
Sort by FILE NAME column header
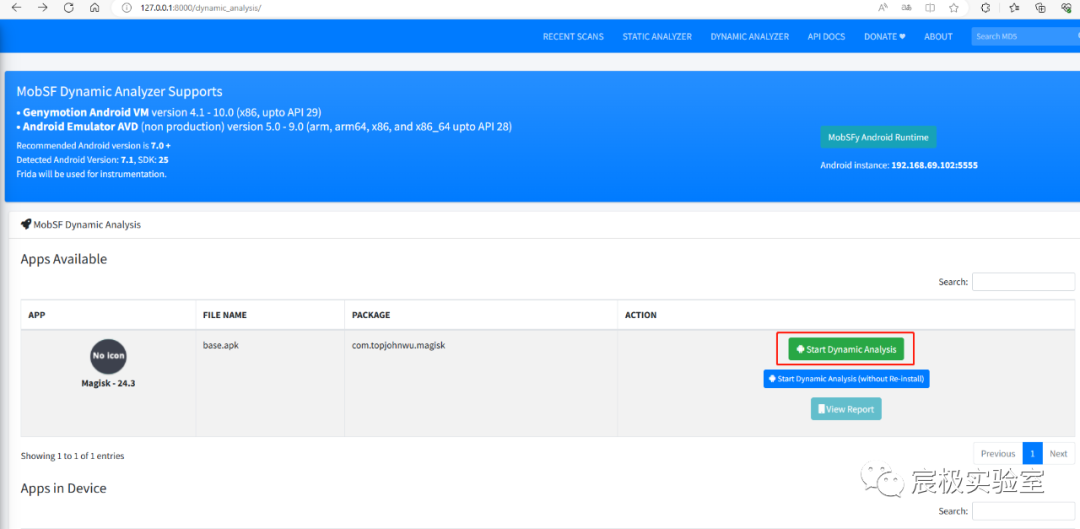[270, 315]
